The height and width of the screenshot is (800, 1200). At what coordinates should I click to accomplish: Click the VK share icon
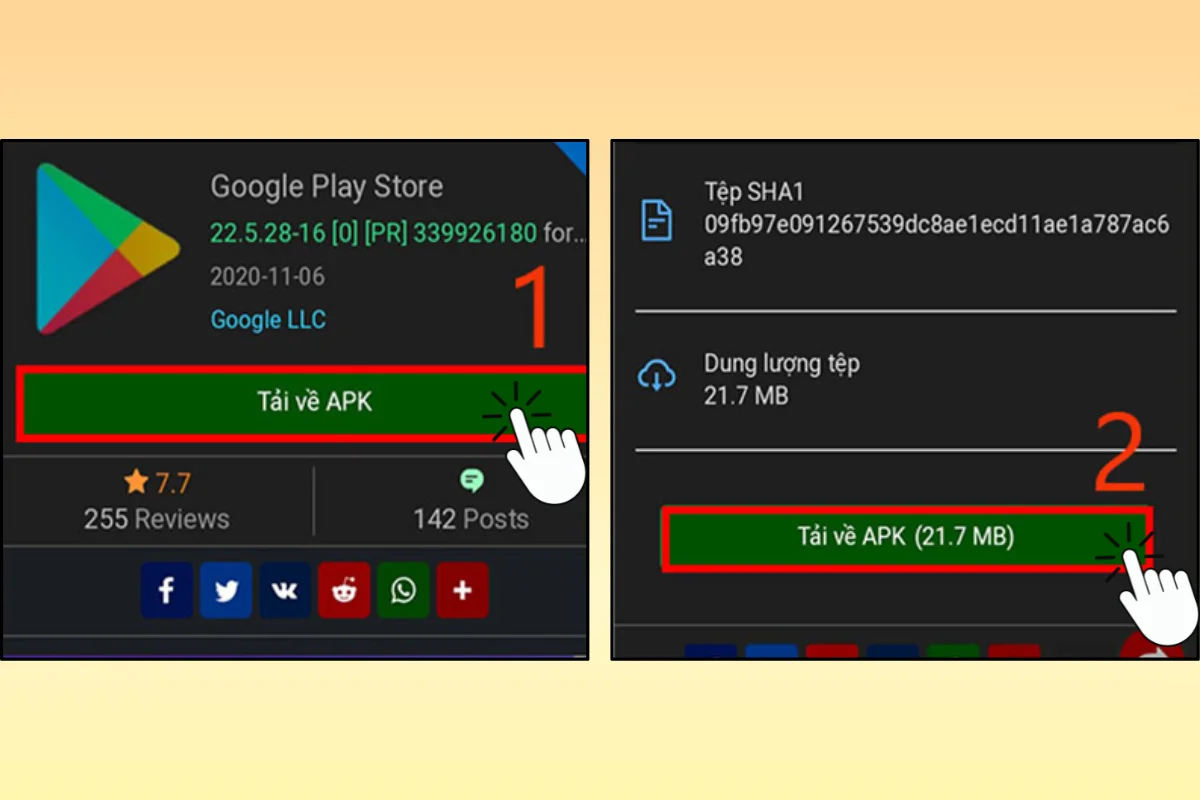pyautogui.click(x=285, y=590)
